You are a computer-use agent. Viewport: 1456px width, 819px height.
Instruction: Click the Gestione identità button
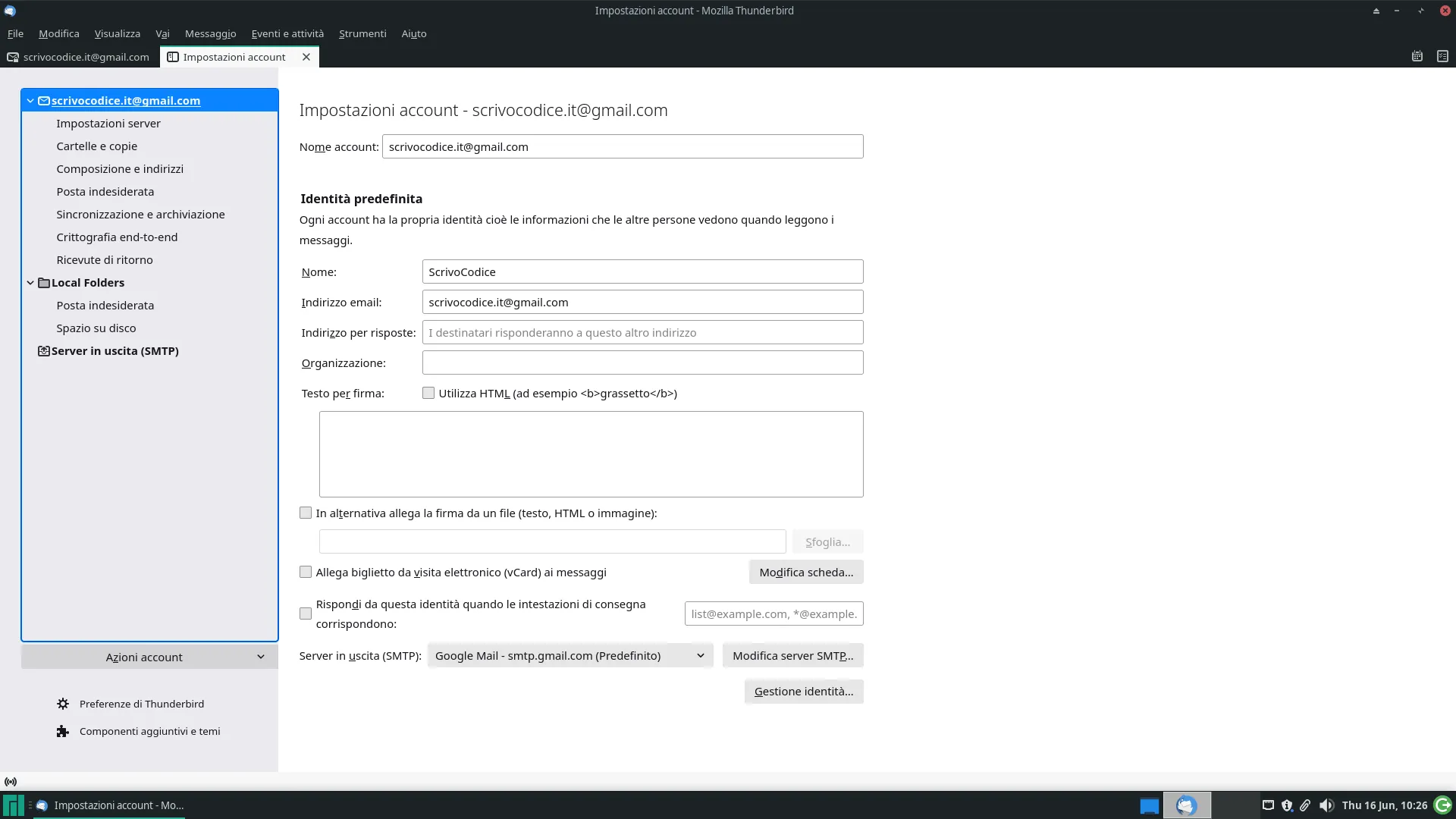(803, 691)
